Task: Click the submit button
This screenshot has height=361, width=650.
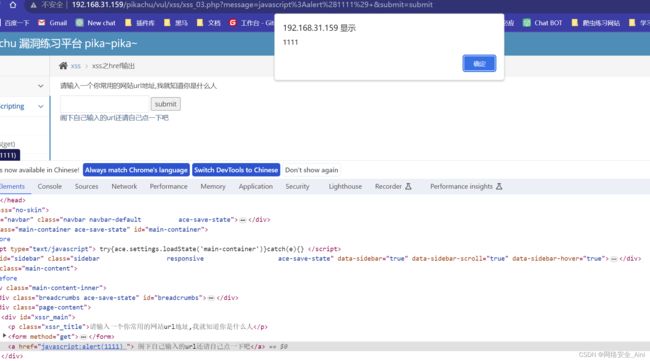Action: [165, 104]
